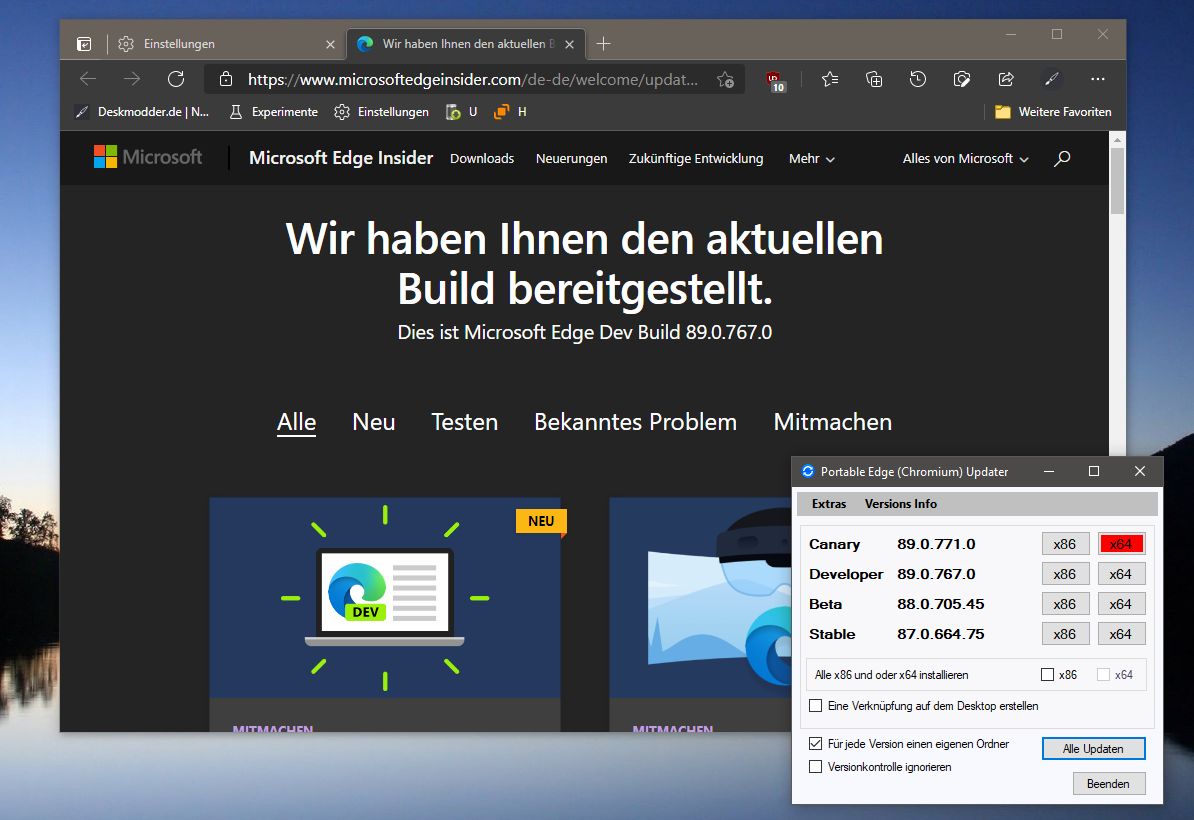Viewport: 1194px width, 820px height.
Task: Start Web capture with the camera icon
Action: (962, 79)
